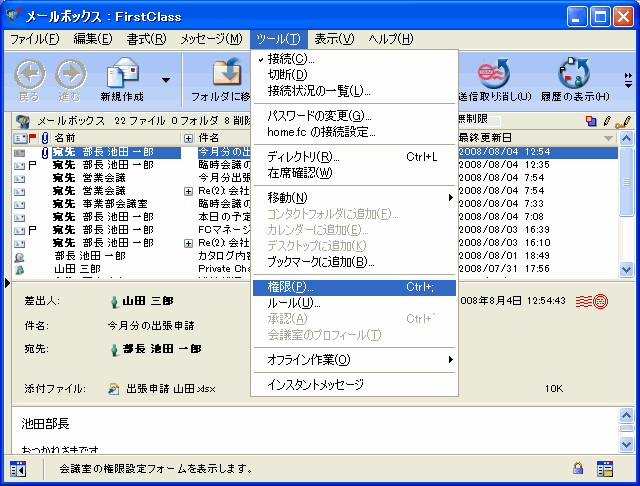Click the 送信取り消し (Unsend) toolbar icon
This screenshot has height=486, width=640.
pos(492,74)
